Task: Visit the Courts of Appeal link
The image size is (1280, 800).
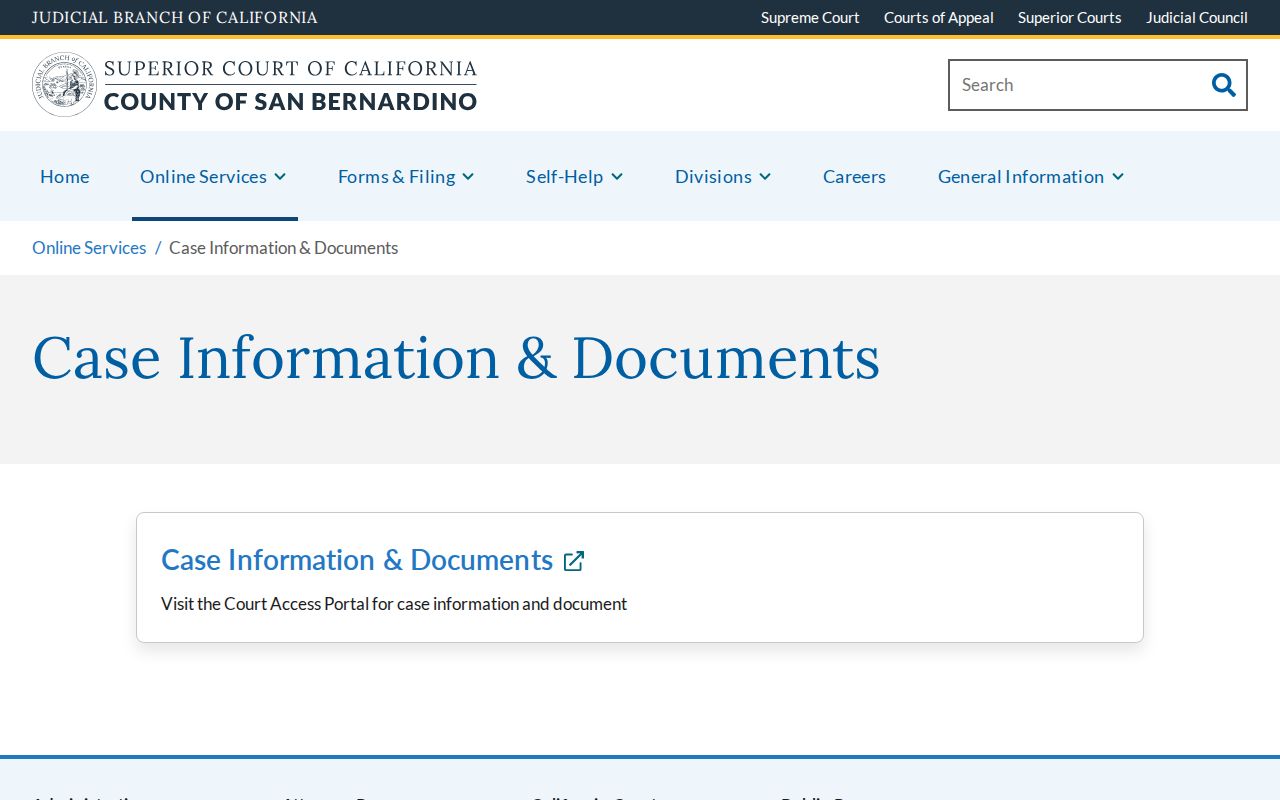Action: point(939,18)
